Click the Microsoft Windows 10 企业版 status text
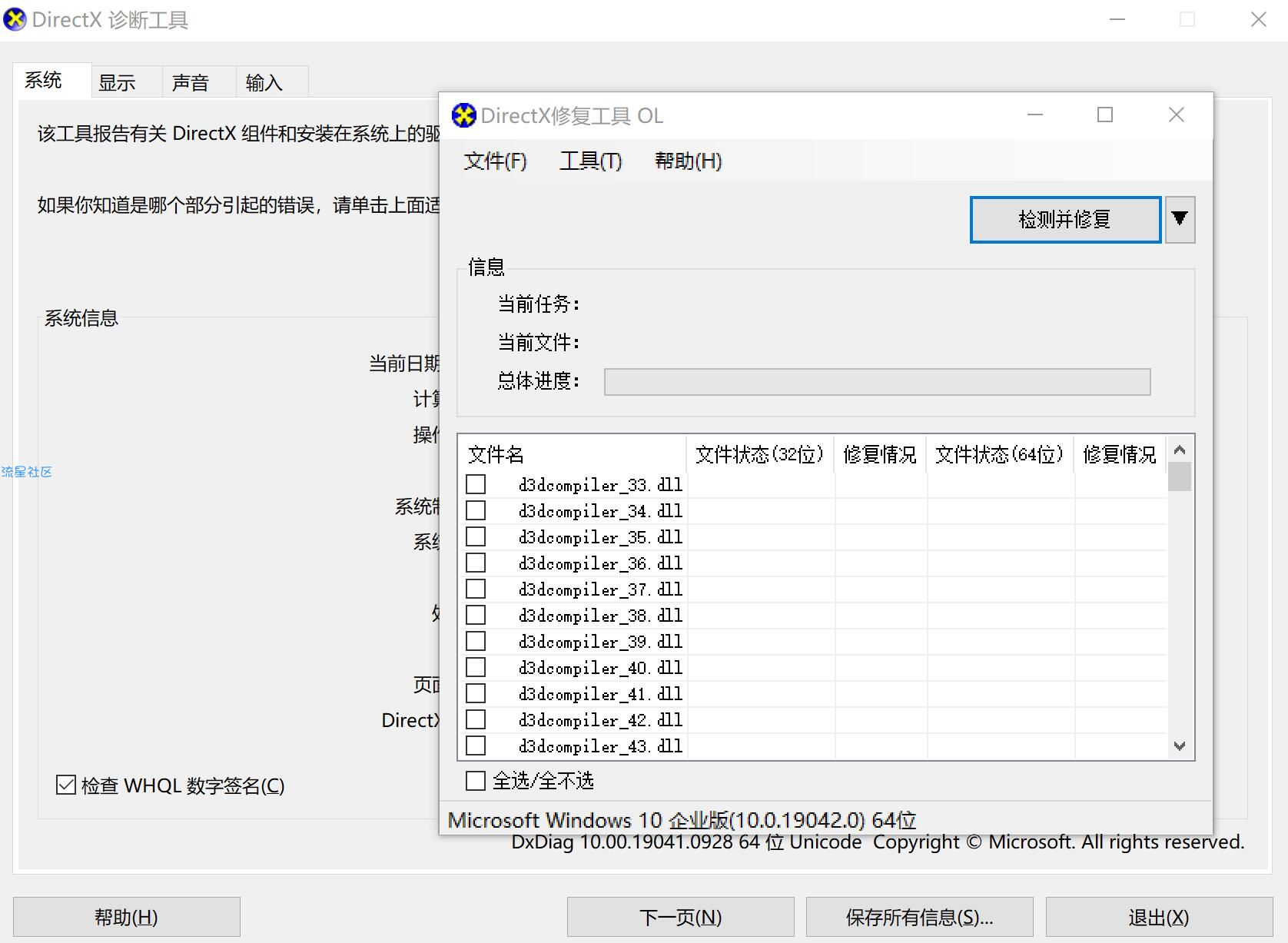Viewport: 1288px width, 943px height. pos(682,820)
